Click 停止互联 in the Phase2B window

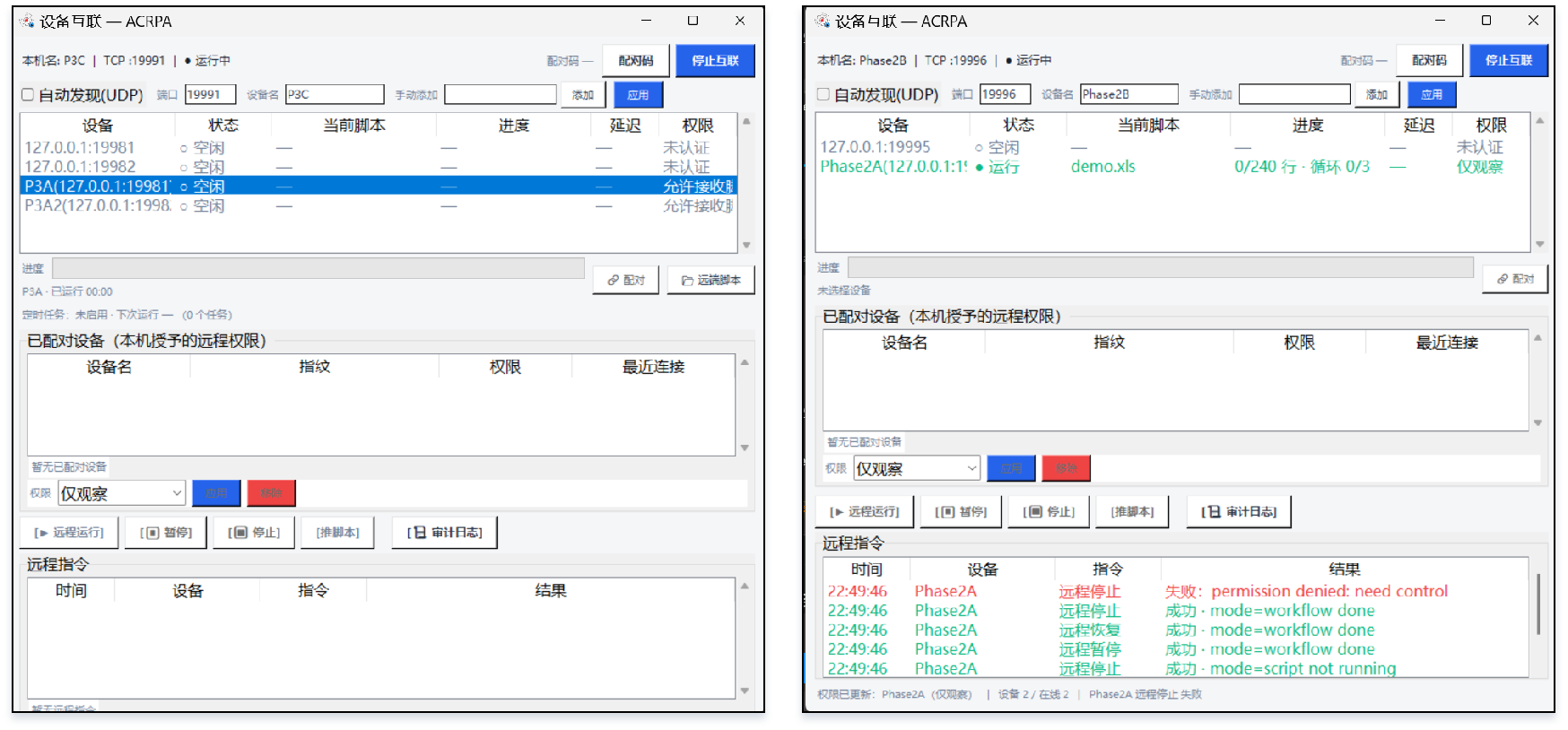[1509, 60]
